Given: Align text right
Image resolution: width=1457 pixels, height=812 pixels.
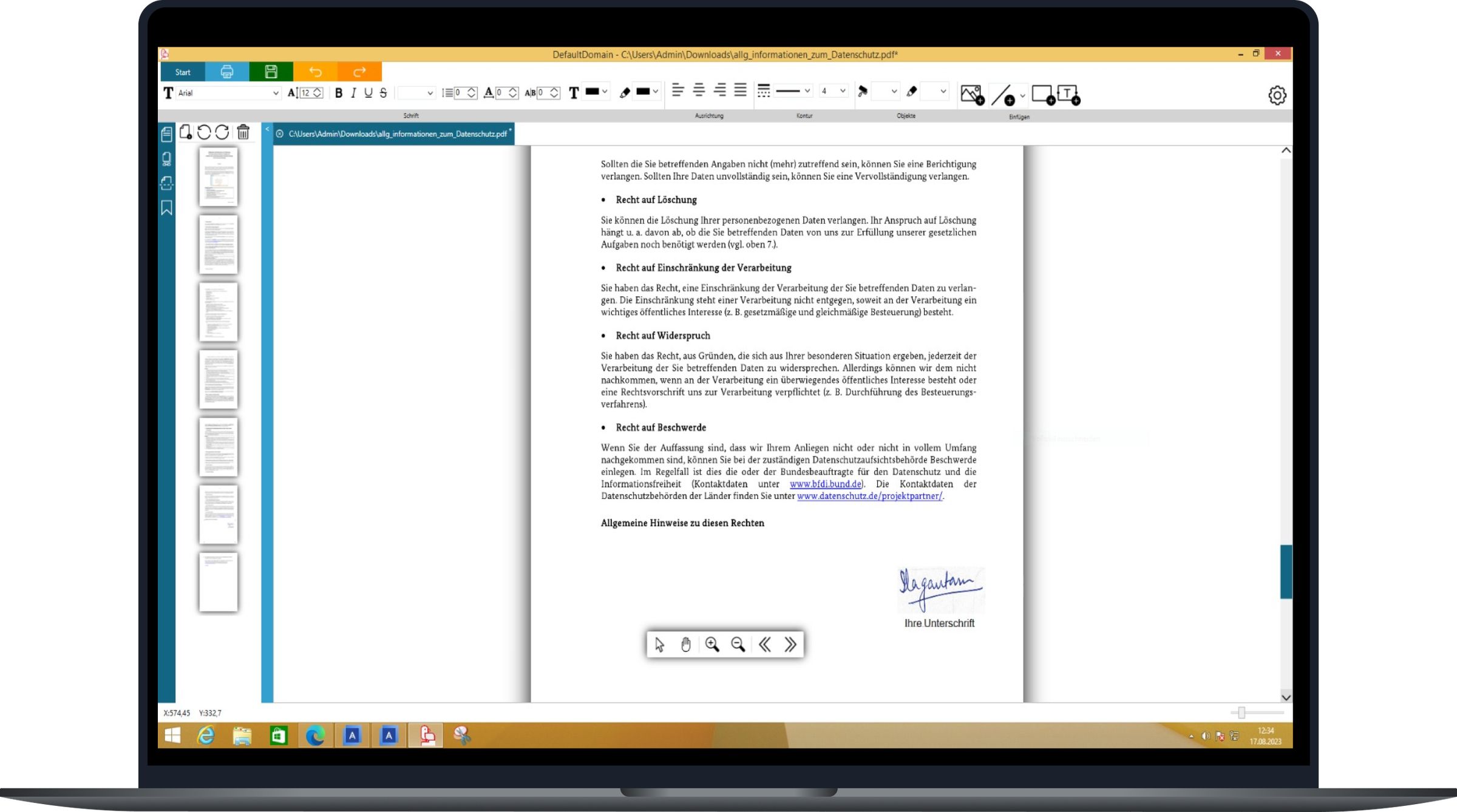Looking at the screenshot, I should tap(719, 90).
